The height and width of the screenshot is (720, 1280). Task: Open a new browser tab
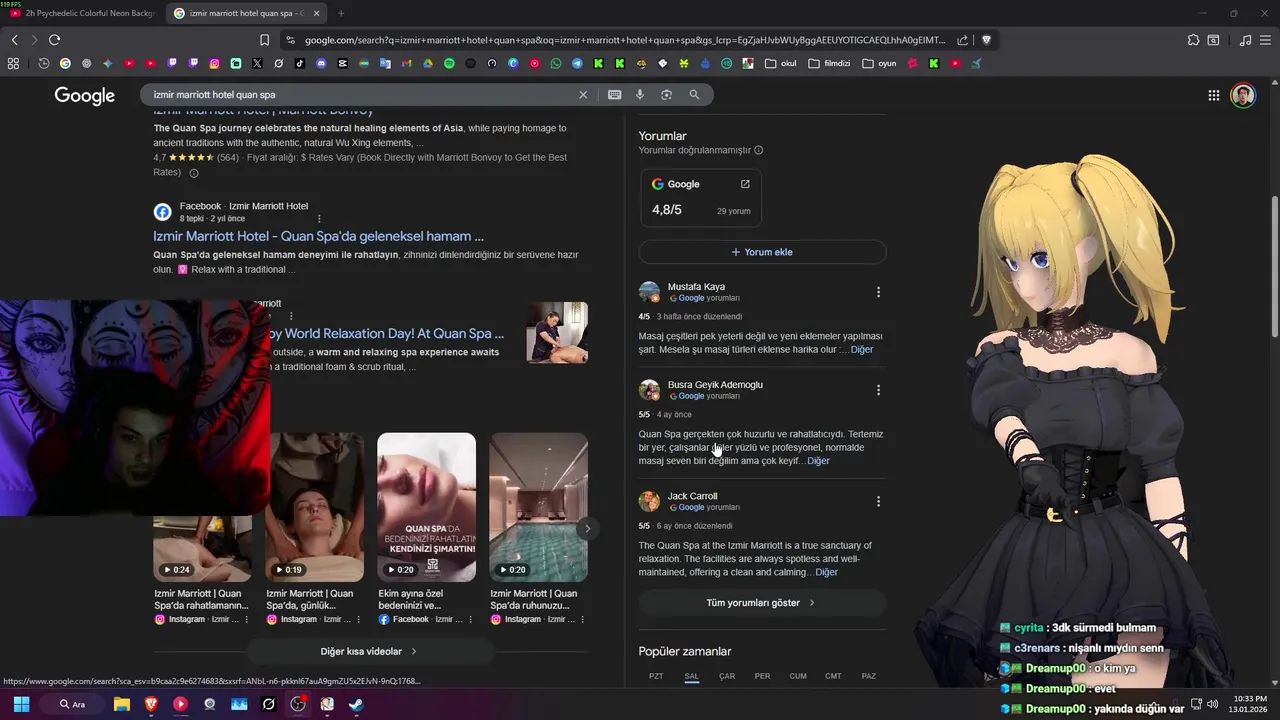click(341, 13)
